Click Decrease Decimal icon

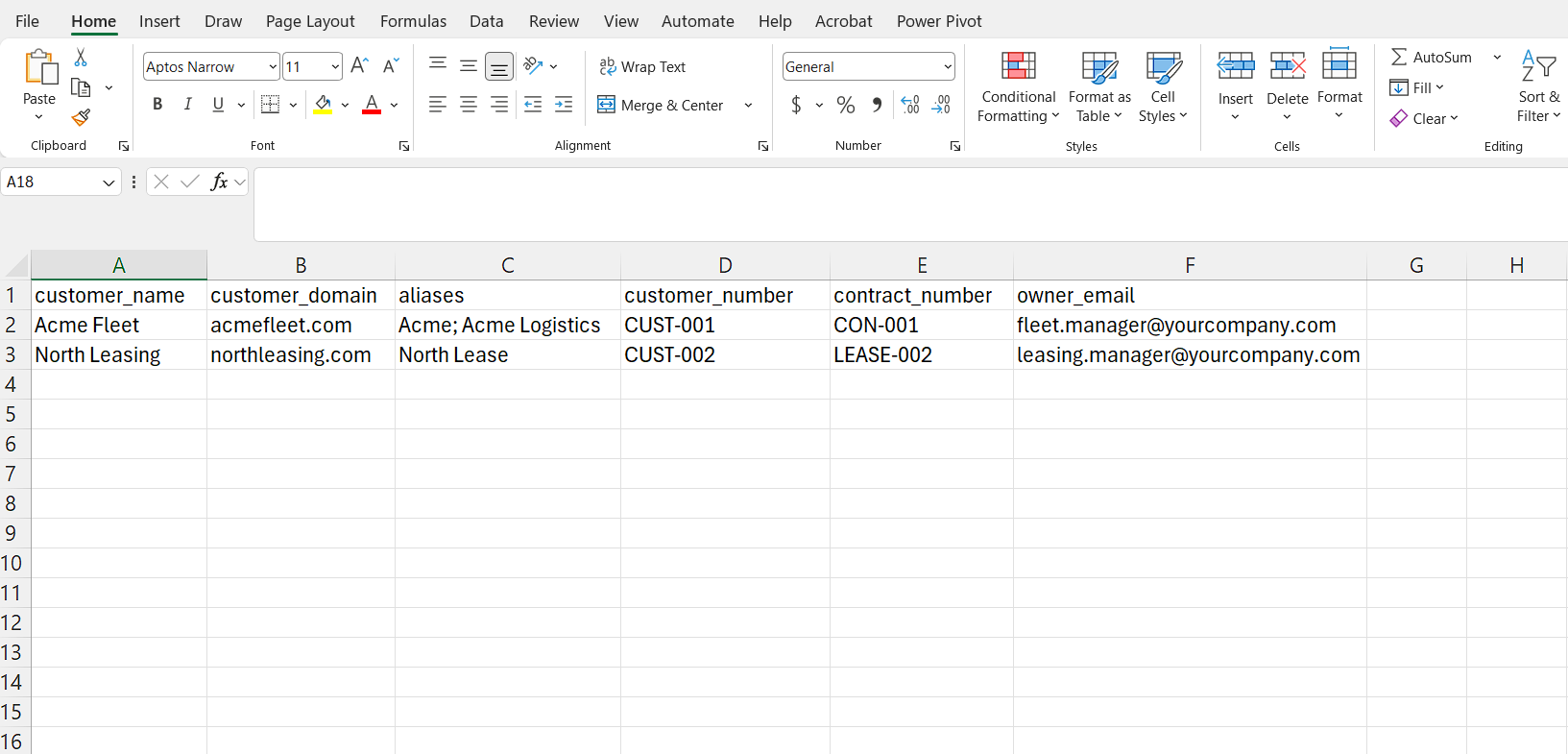(x=941, y=105)
